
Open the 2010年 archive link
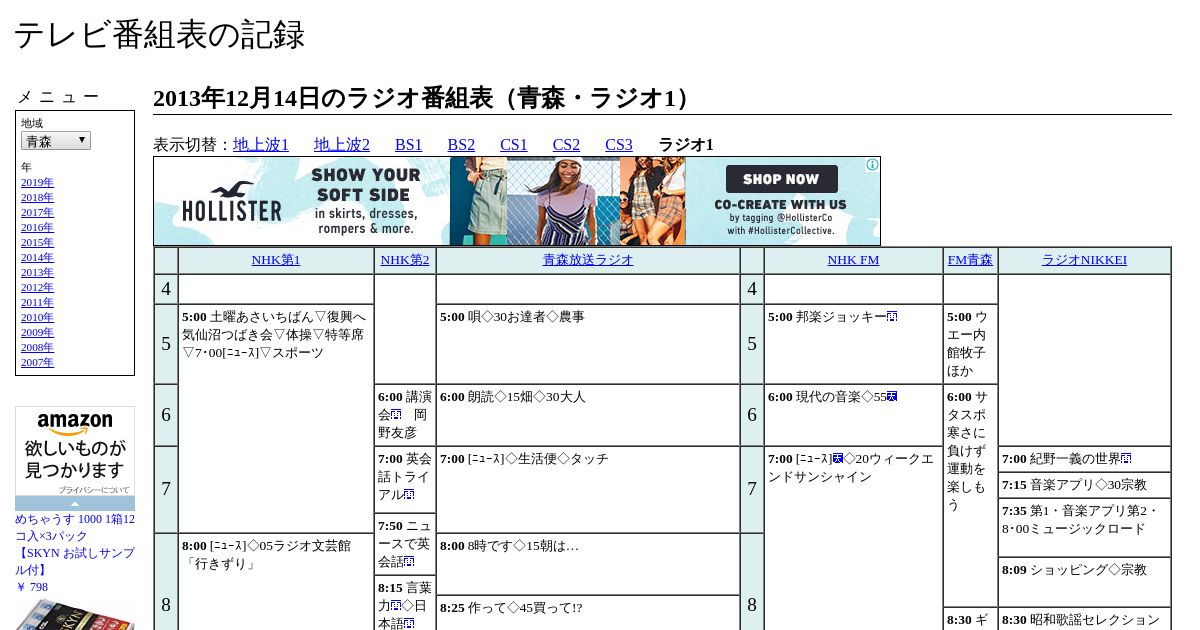point(38,318)
